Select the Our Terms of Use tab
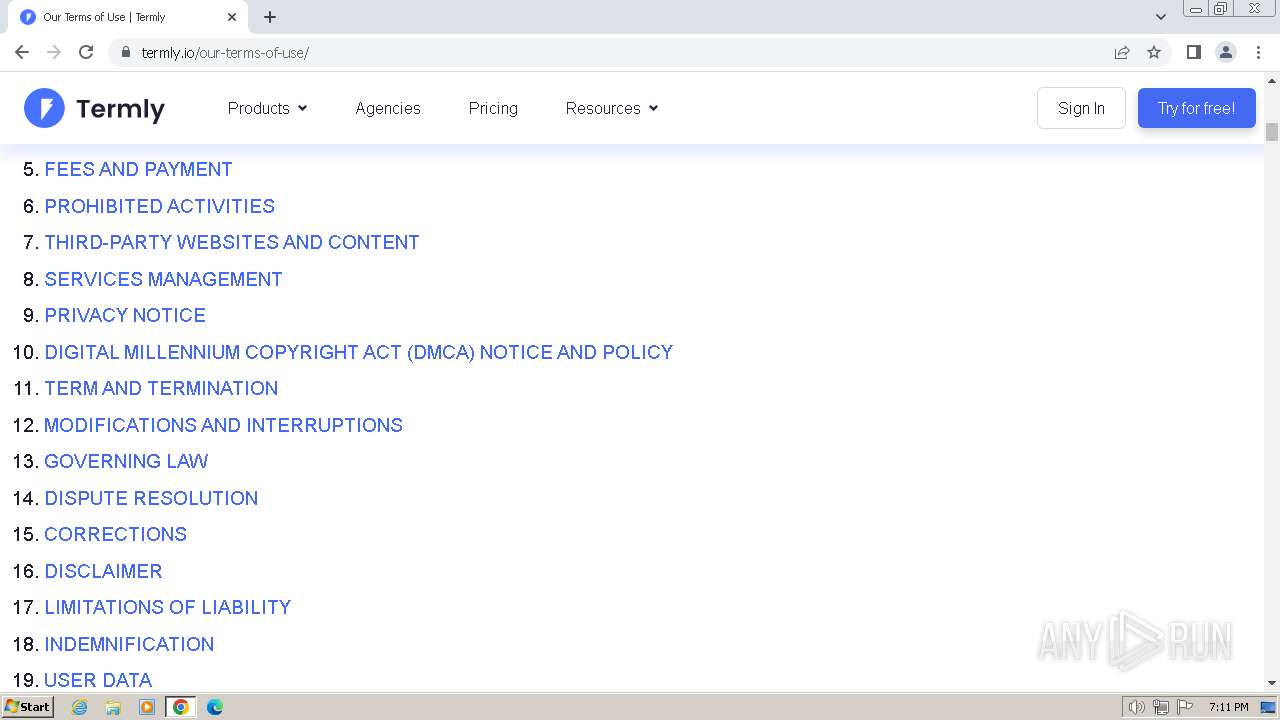 [x=127, y=17]
